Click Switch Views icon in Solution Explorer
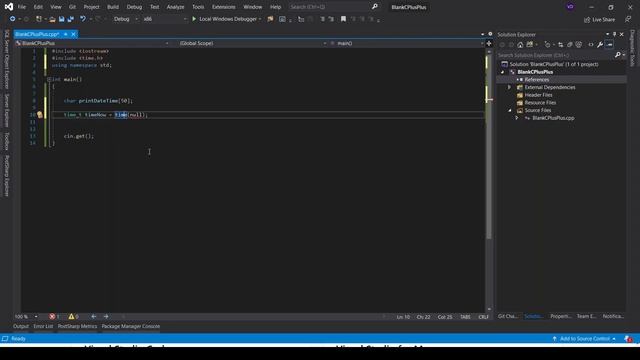640x360 pixels. 530,44
